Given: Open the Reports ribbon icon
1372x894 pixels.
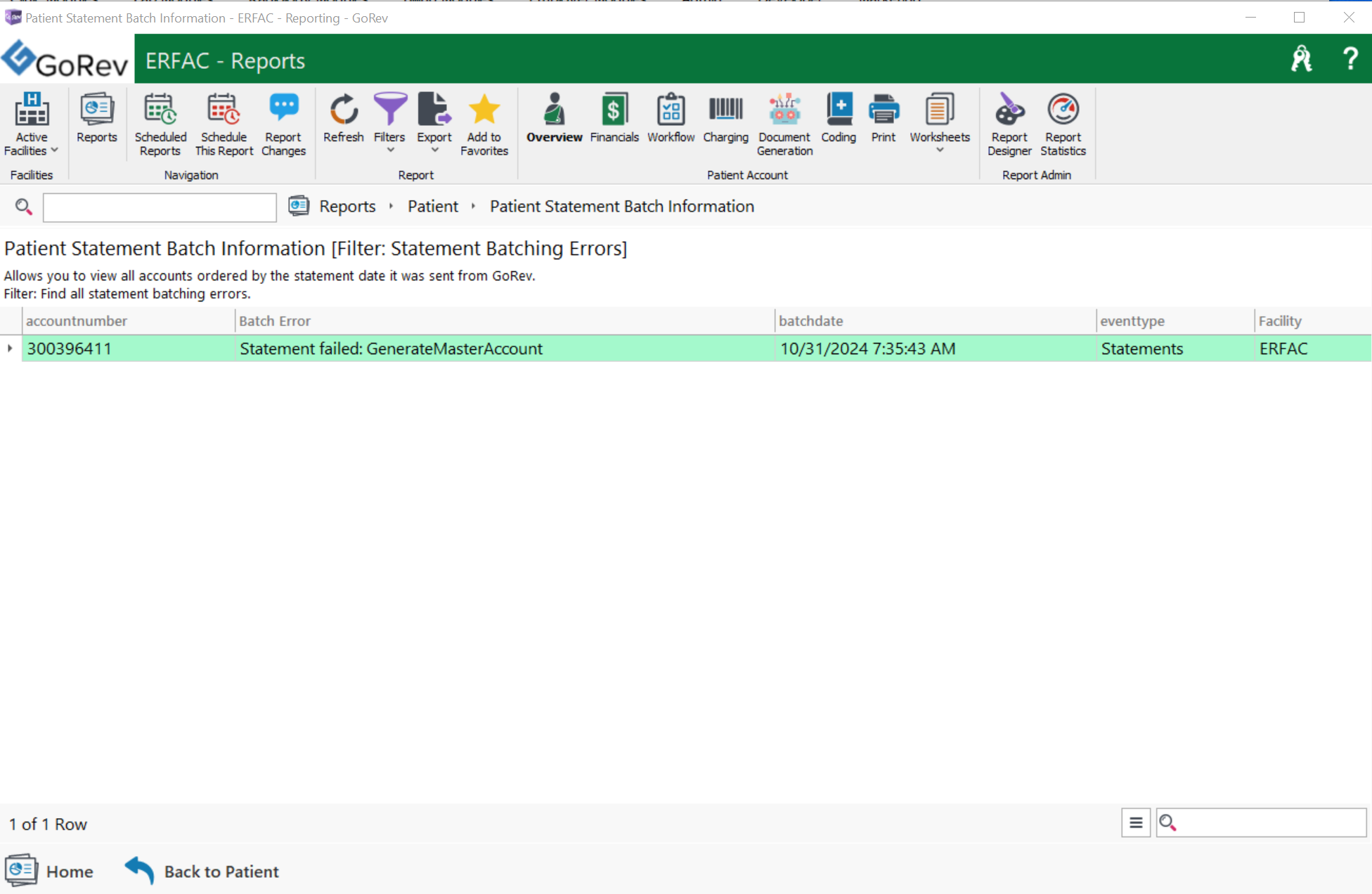Looking at the screenshot, I should pyautogui.click(x=96, y=118).
